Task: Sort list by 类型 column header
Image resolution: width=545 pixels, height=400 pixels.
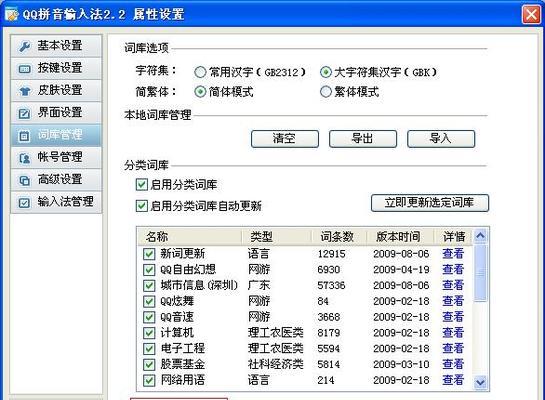Action: tap(276, 237)
